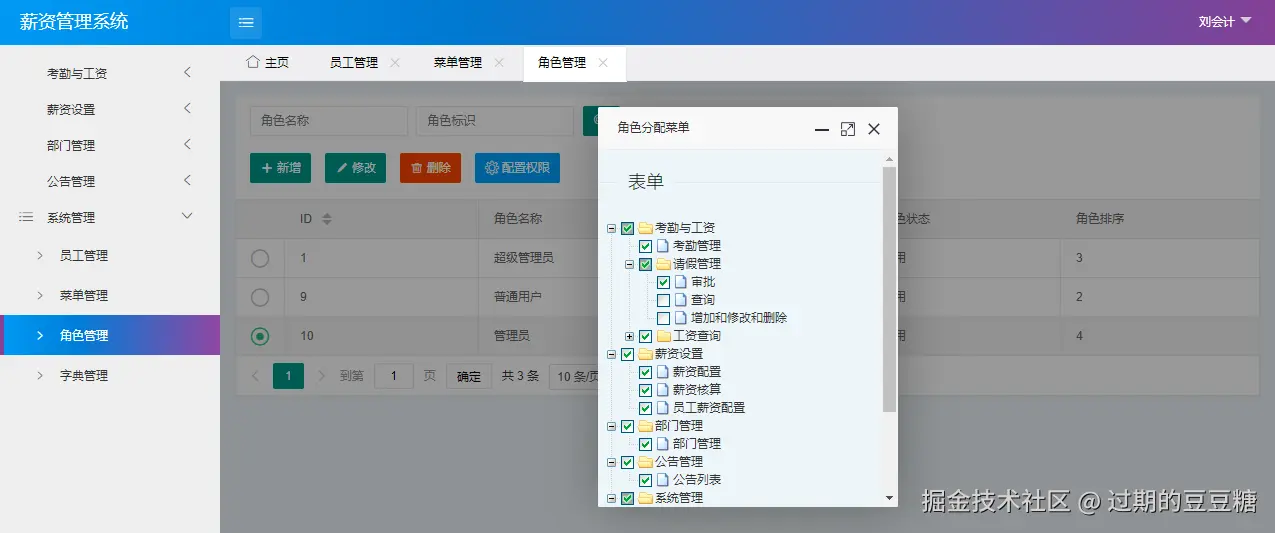Uncheck the 公告列表 checkbox
The height and width of the screenshot is (533, 1275).
(x=646, y=480)
